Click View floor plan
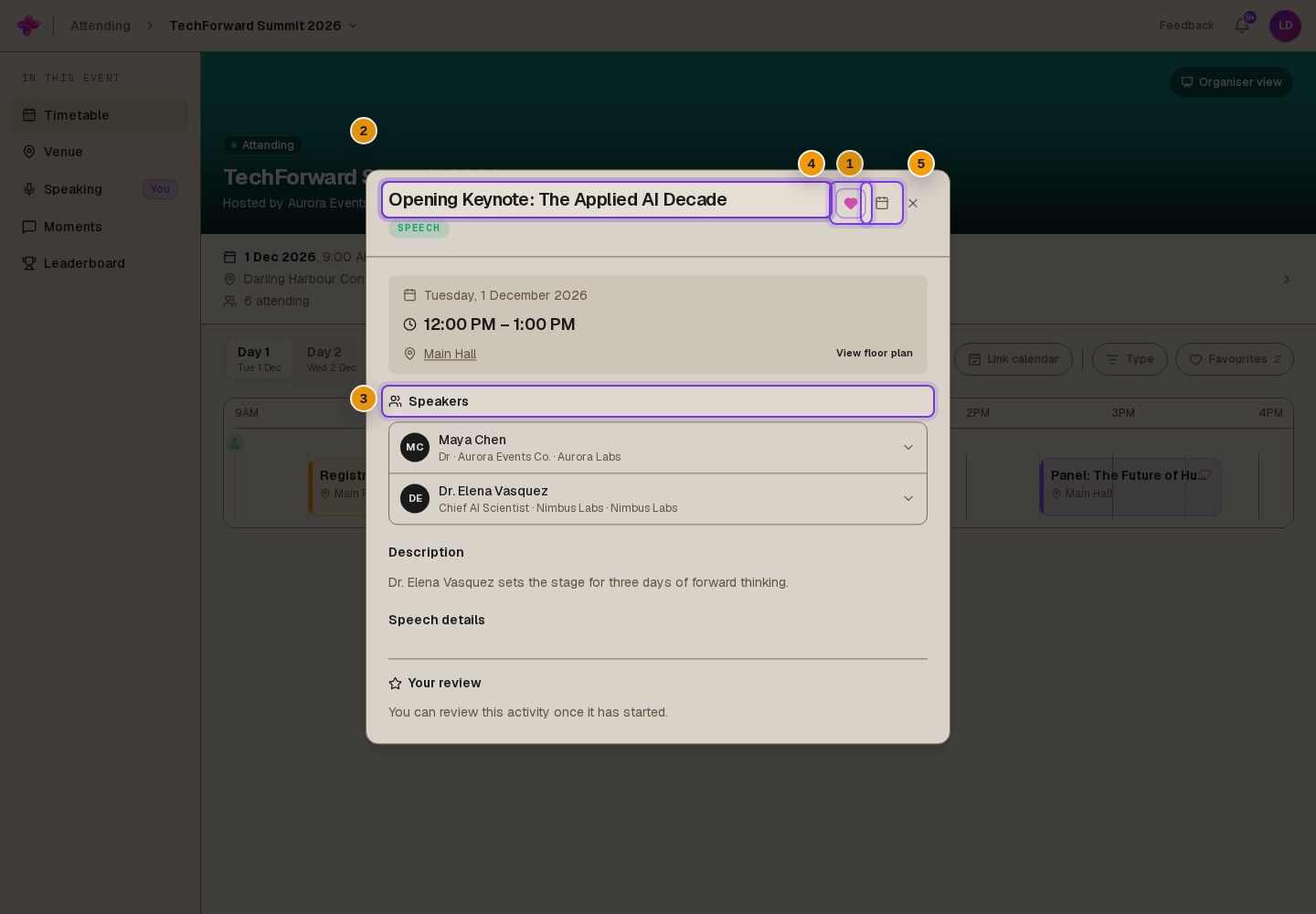Screen dimensions: 1316x914 pyautogui.click(x=874, y=353)
